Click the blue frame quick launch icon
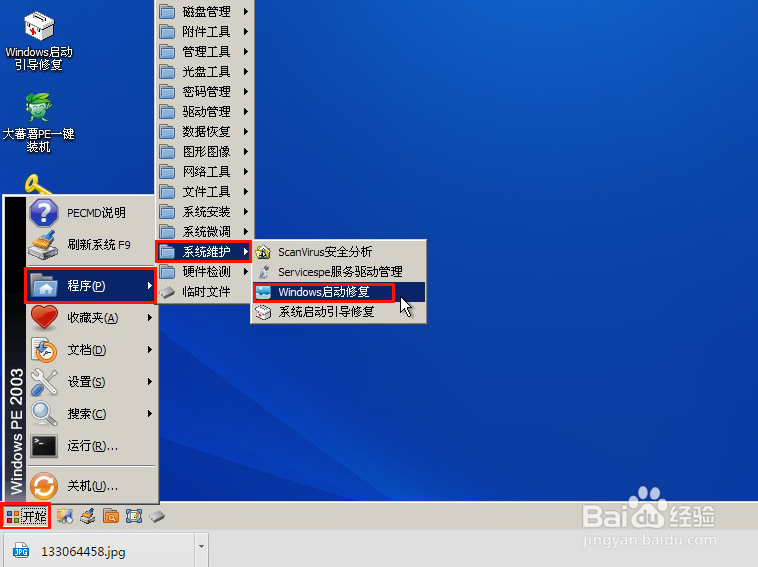Viewport: 758px width, 567px height. [x=134, y=516]
